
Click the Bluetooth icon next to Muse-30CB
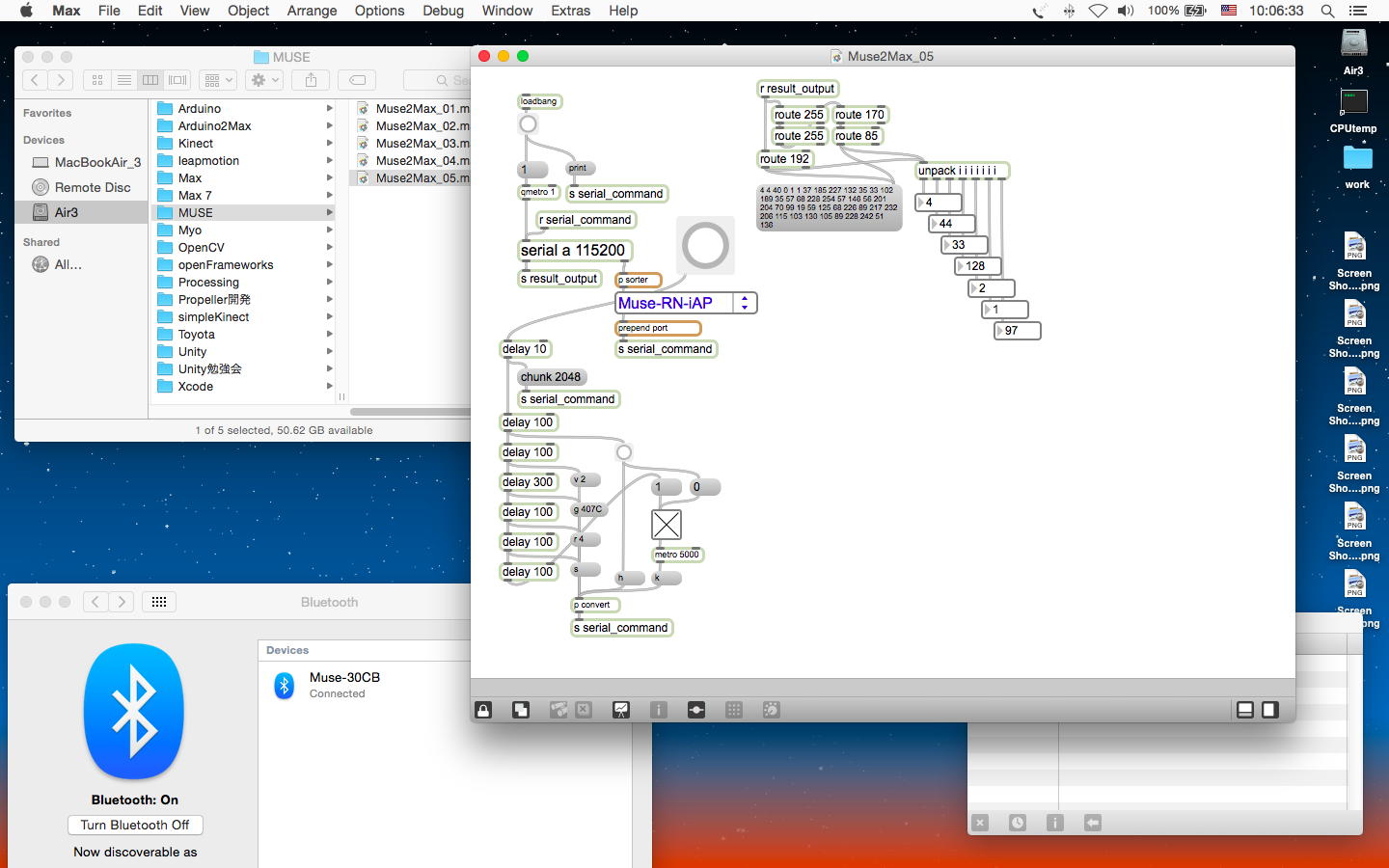[x=285, y=685]
